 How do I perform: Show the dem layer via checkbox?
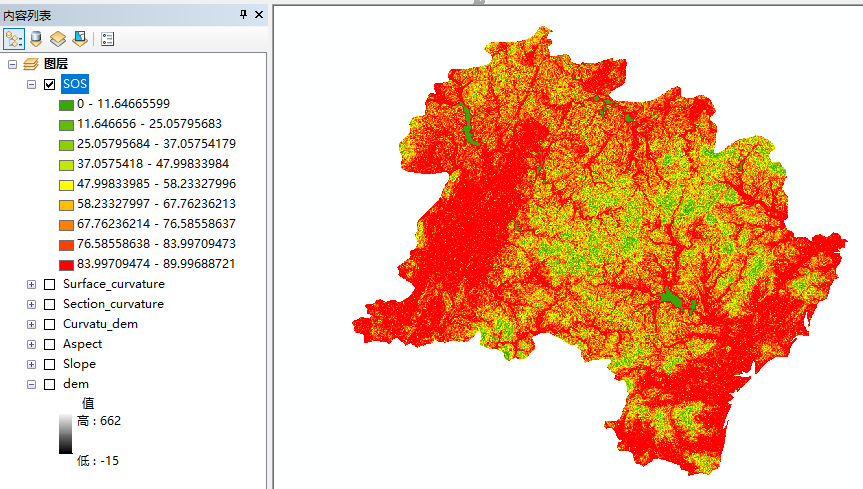(x=50, y=384)
